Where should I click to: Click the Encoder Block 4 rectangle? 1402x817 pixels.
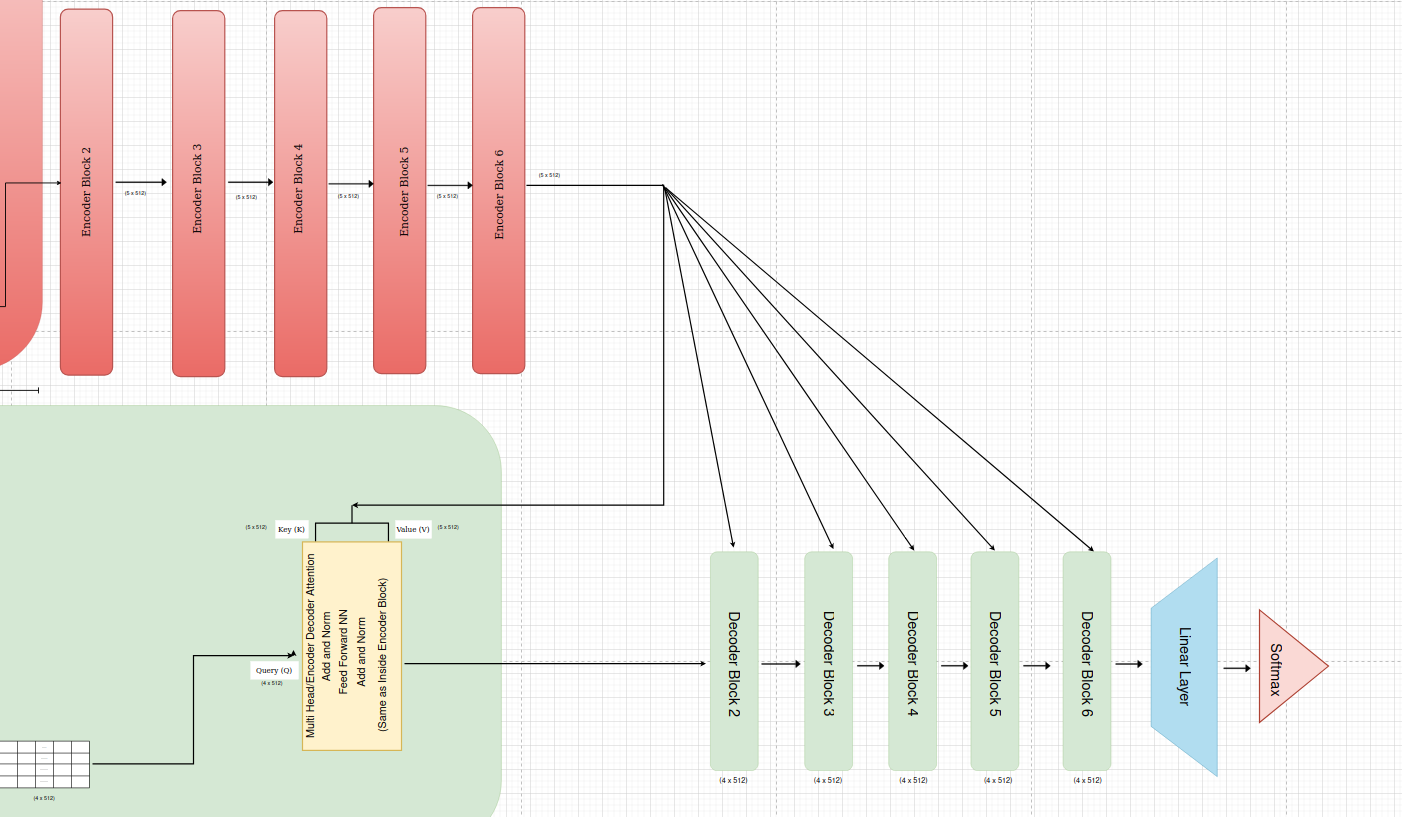point(300,194)
